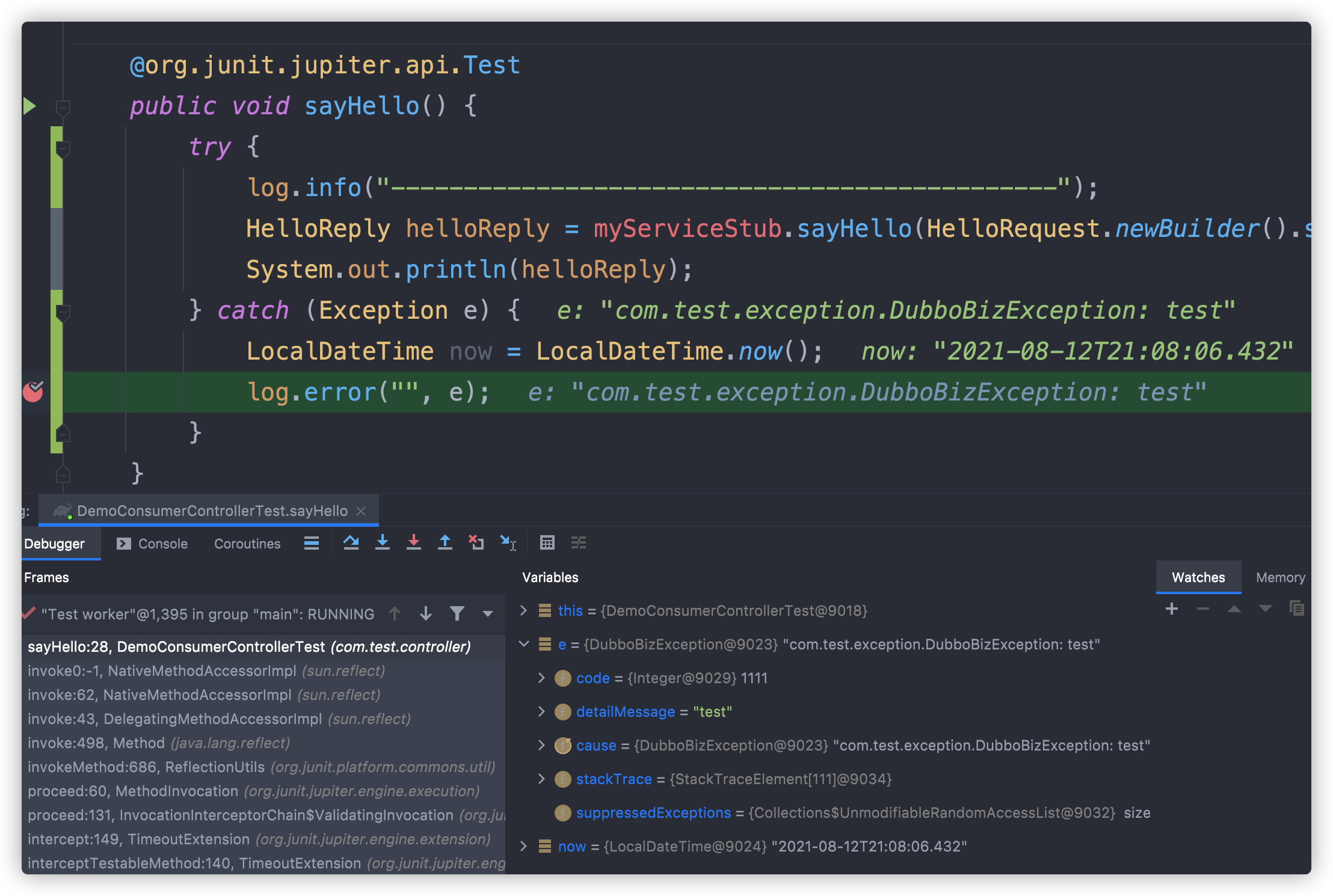The width and height of the screenshot is (1333, 896).
Task: Click the add new watch plus icon
Action: [x=1172, y=609]
